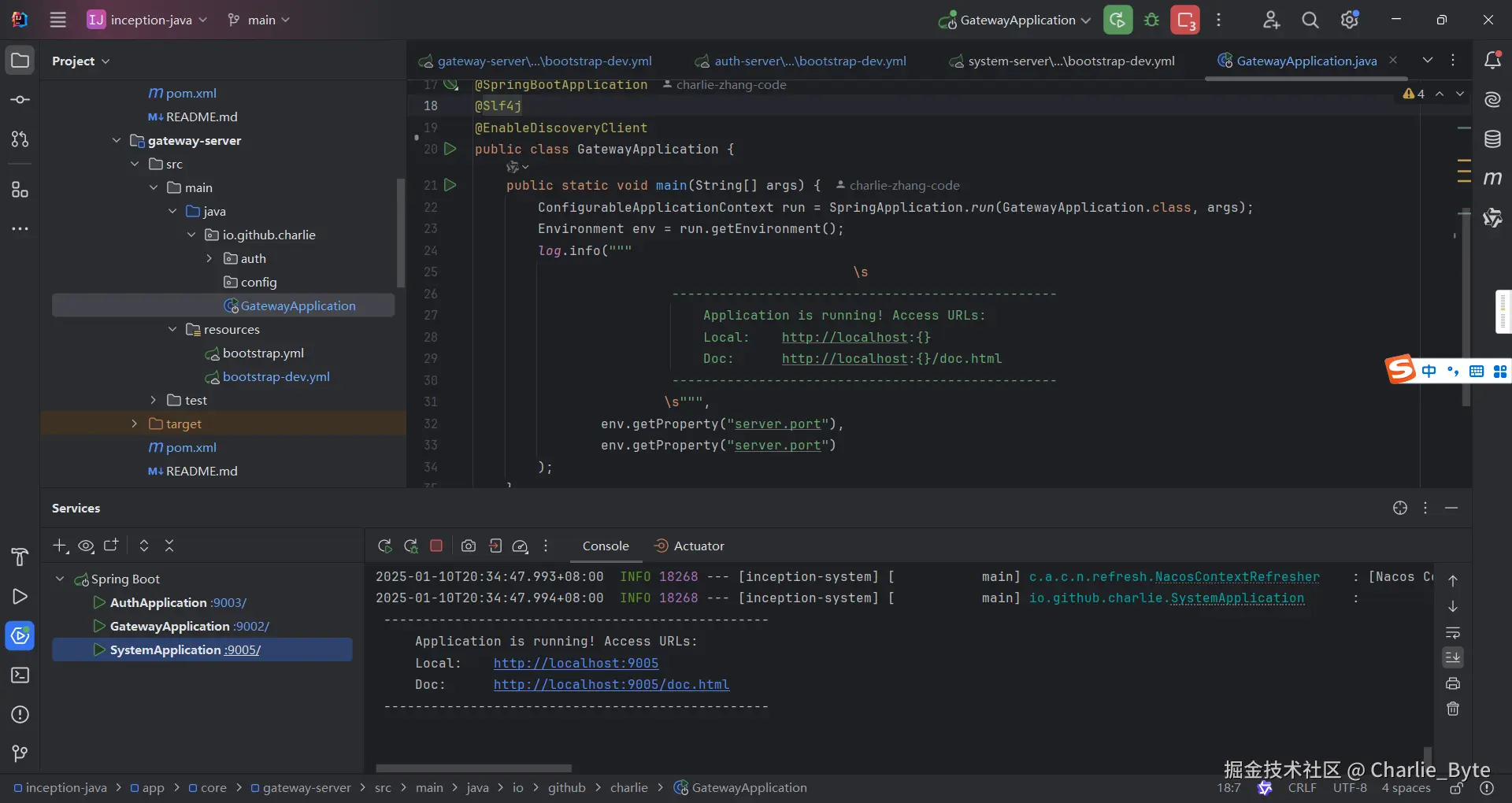The image size is (1512, 803).
Task: Open the http://localhost:9005/doc.html link
Action: pyautogui.click(x=611, y=684)
